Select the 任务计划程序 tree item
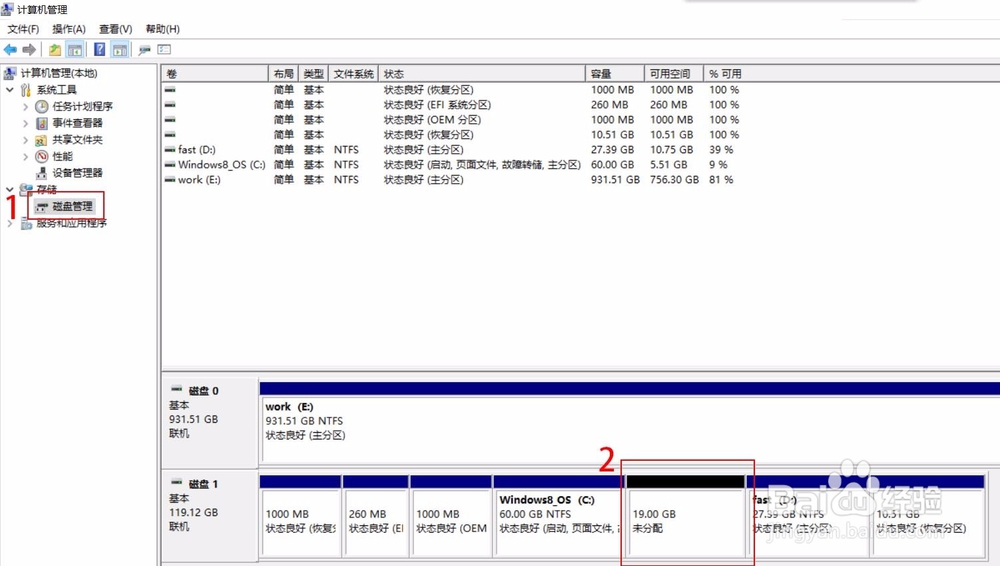 click(82, 107)
